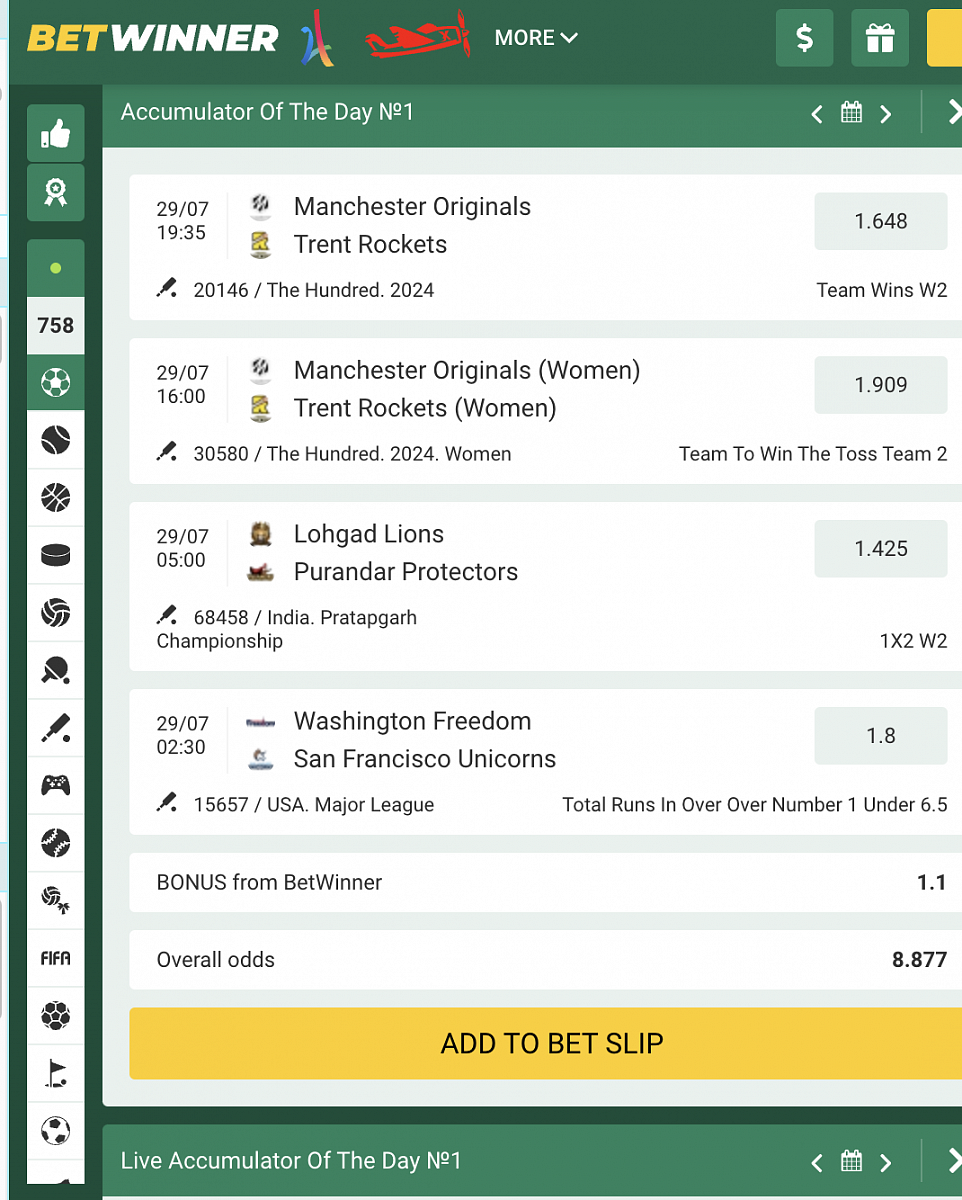Select the basketball sport icon

click(56, 497)
